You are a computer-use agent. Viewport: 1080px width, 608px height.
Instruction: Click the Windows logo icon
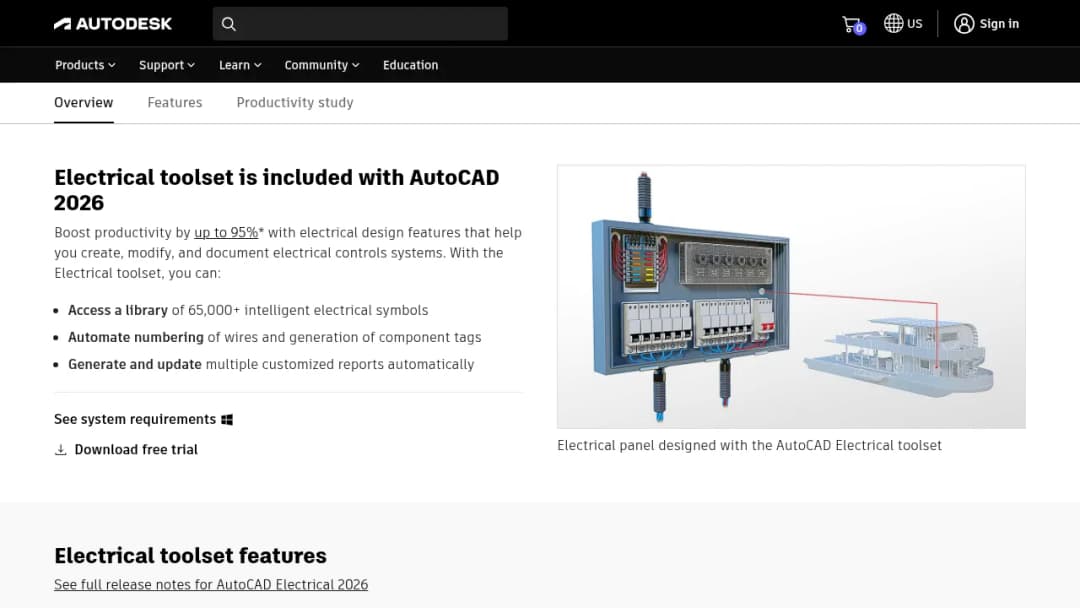(x=227, y=419)
